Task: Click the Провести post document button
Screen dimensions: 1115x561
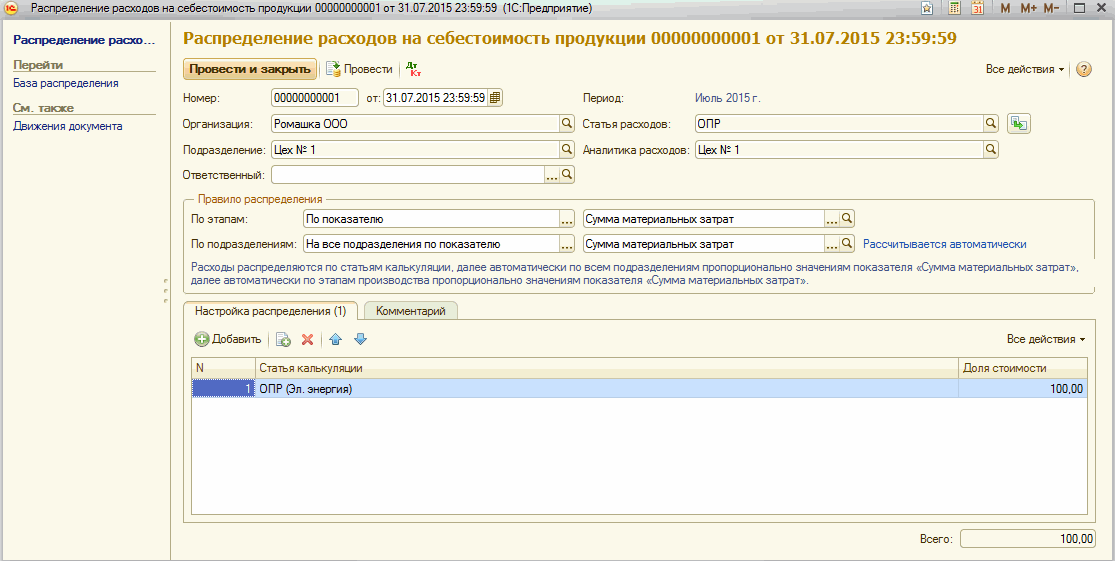Action: tap(360, 69)
